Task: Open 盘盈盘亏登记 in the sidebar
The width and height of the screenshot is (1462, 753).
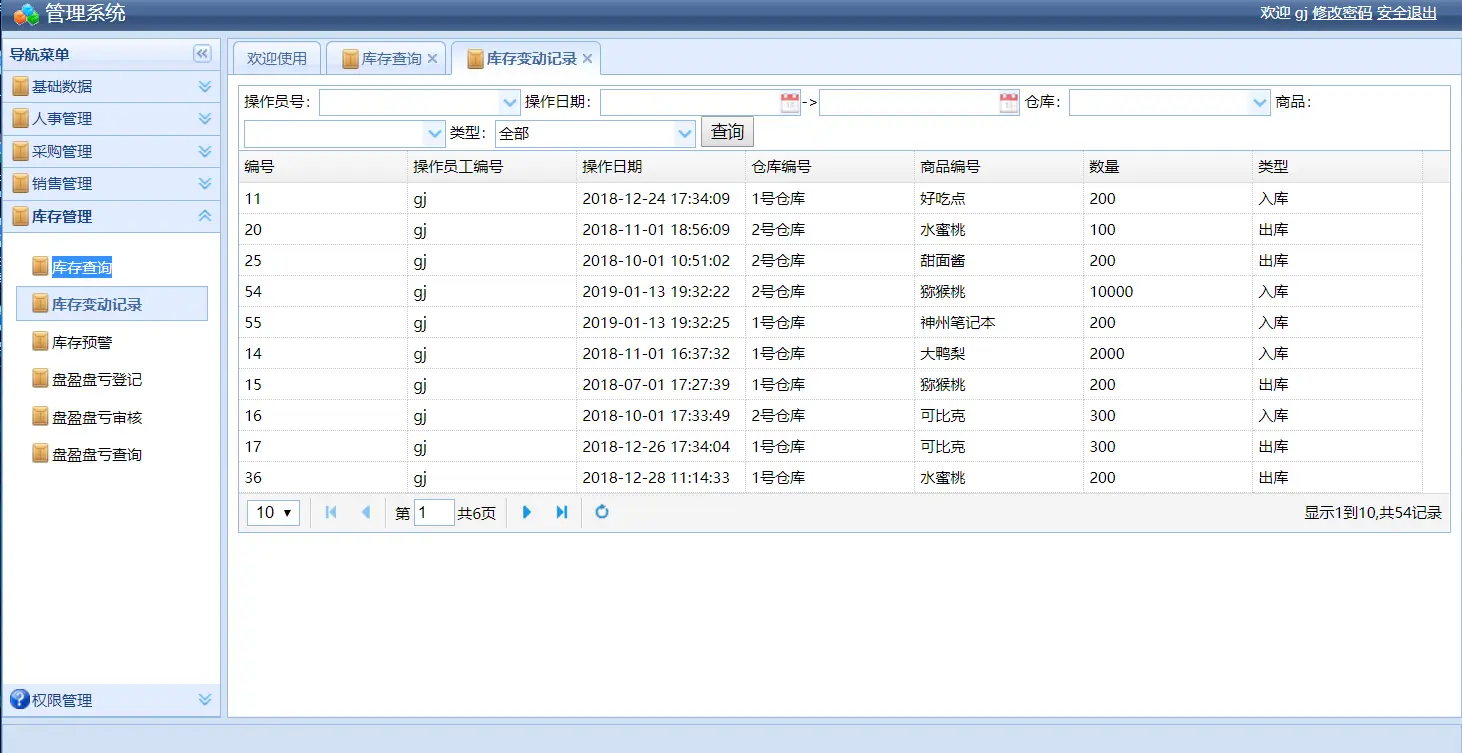Action: [x=97, y=380]
